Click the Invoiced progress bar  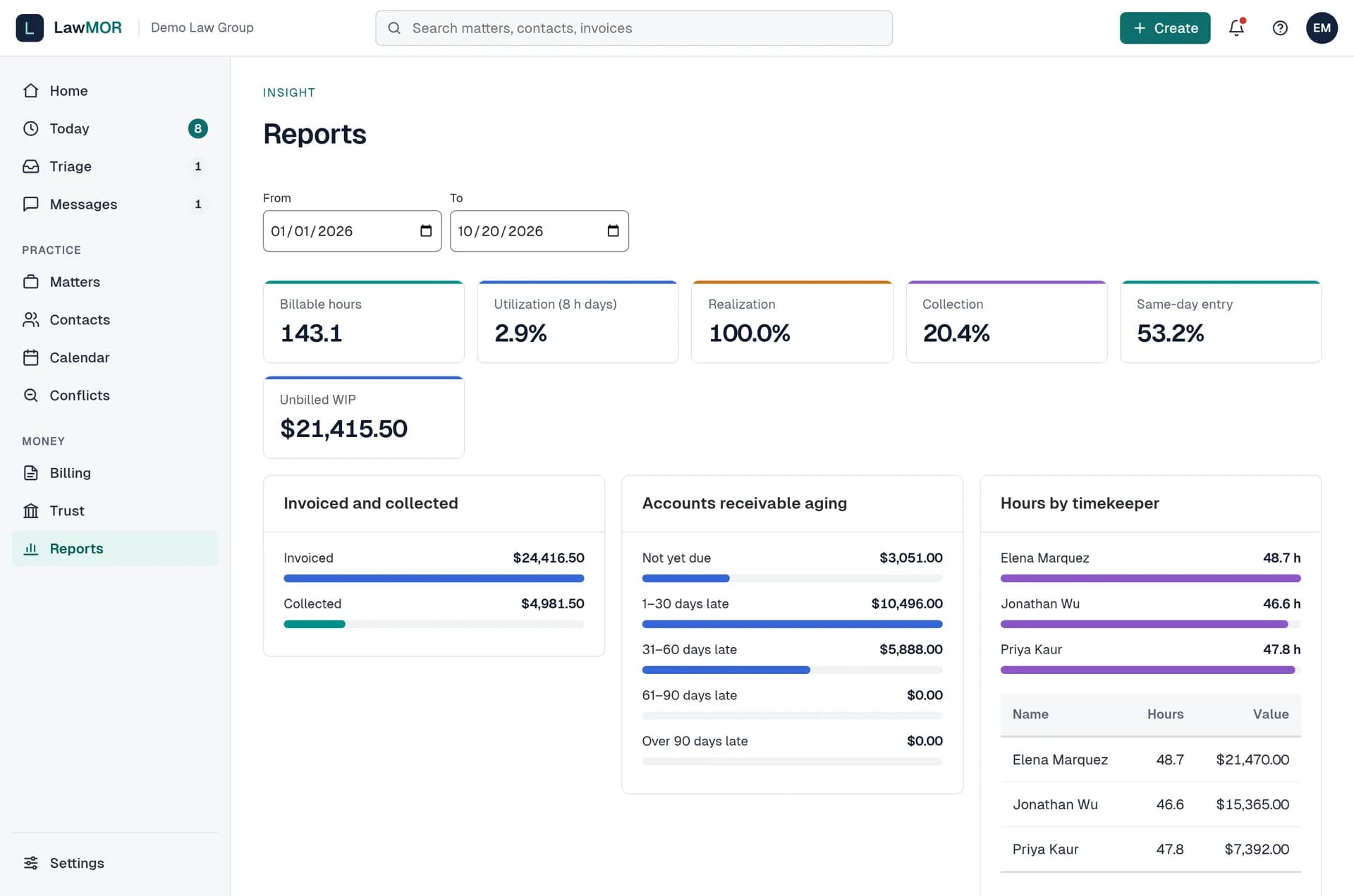434,578
